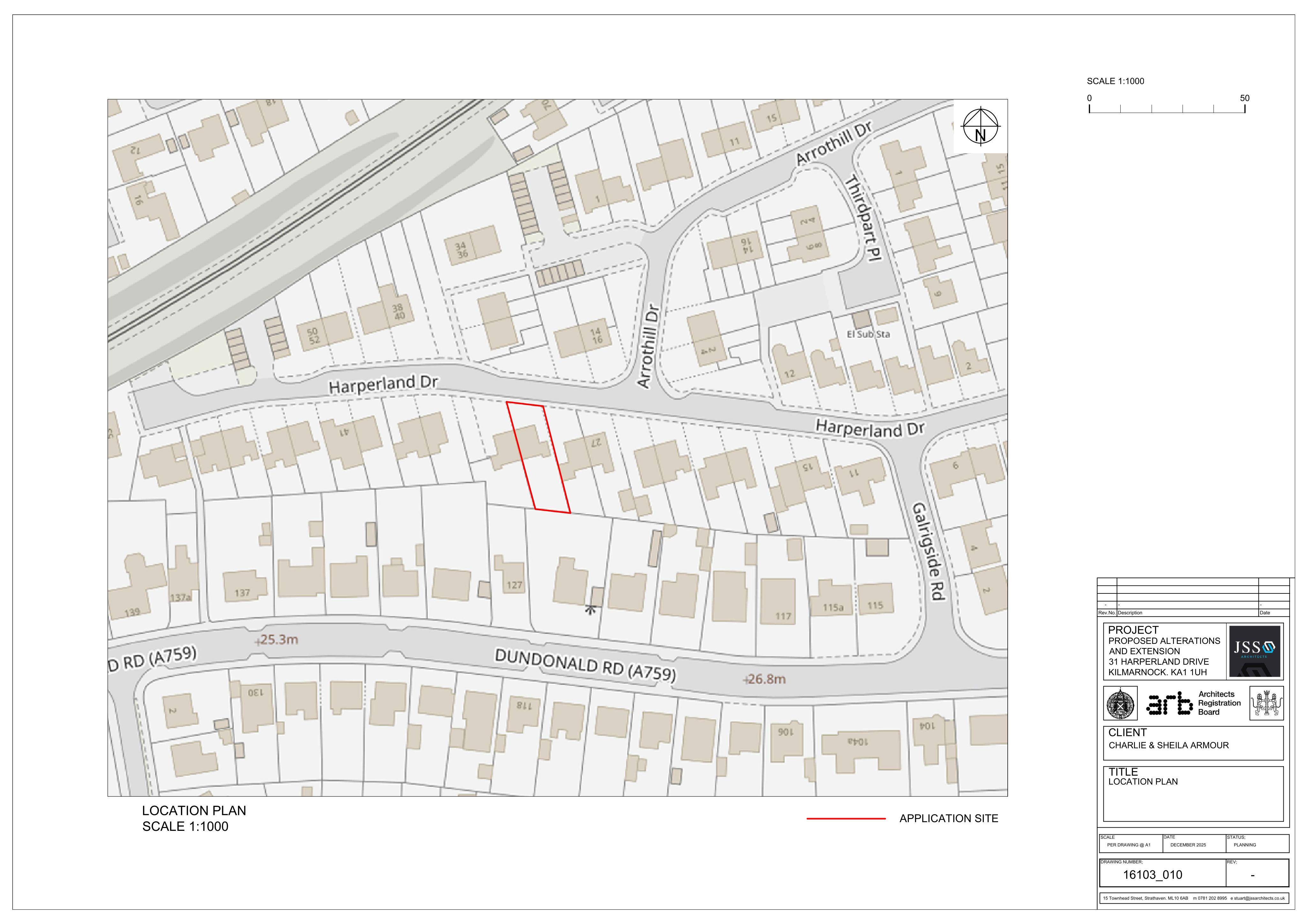Click the 'Galrigside Rd' street label
1307x924 pixels.
(929, 551)
